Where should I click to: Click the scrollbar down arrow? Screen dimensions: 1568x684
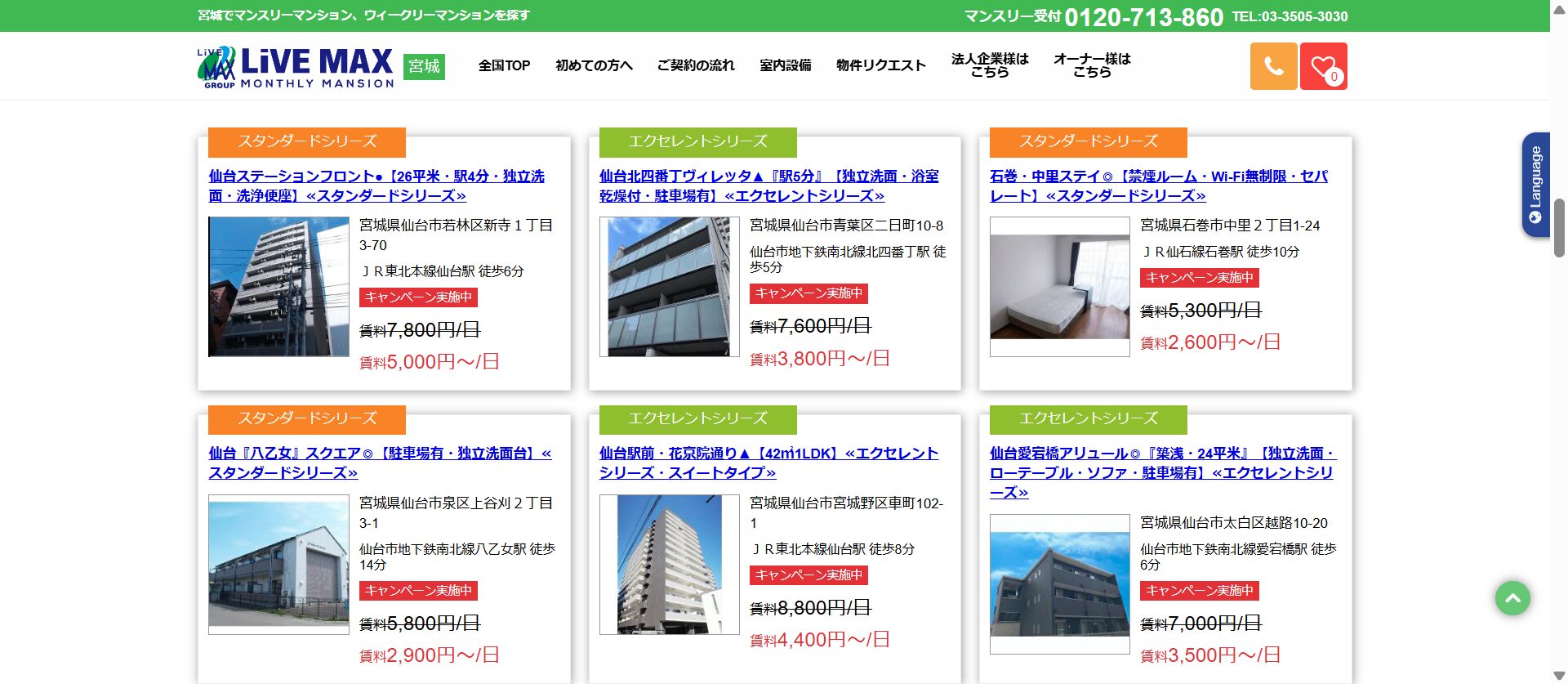[x=1559, y=676]
